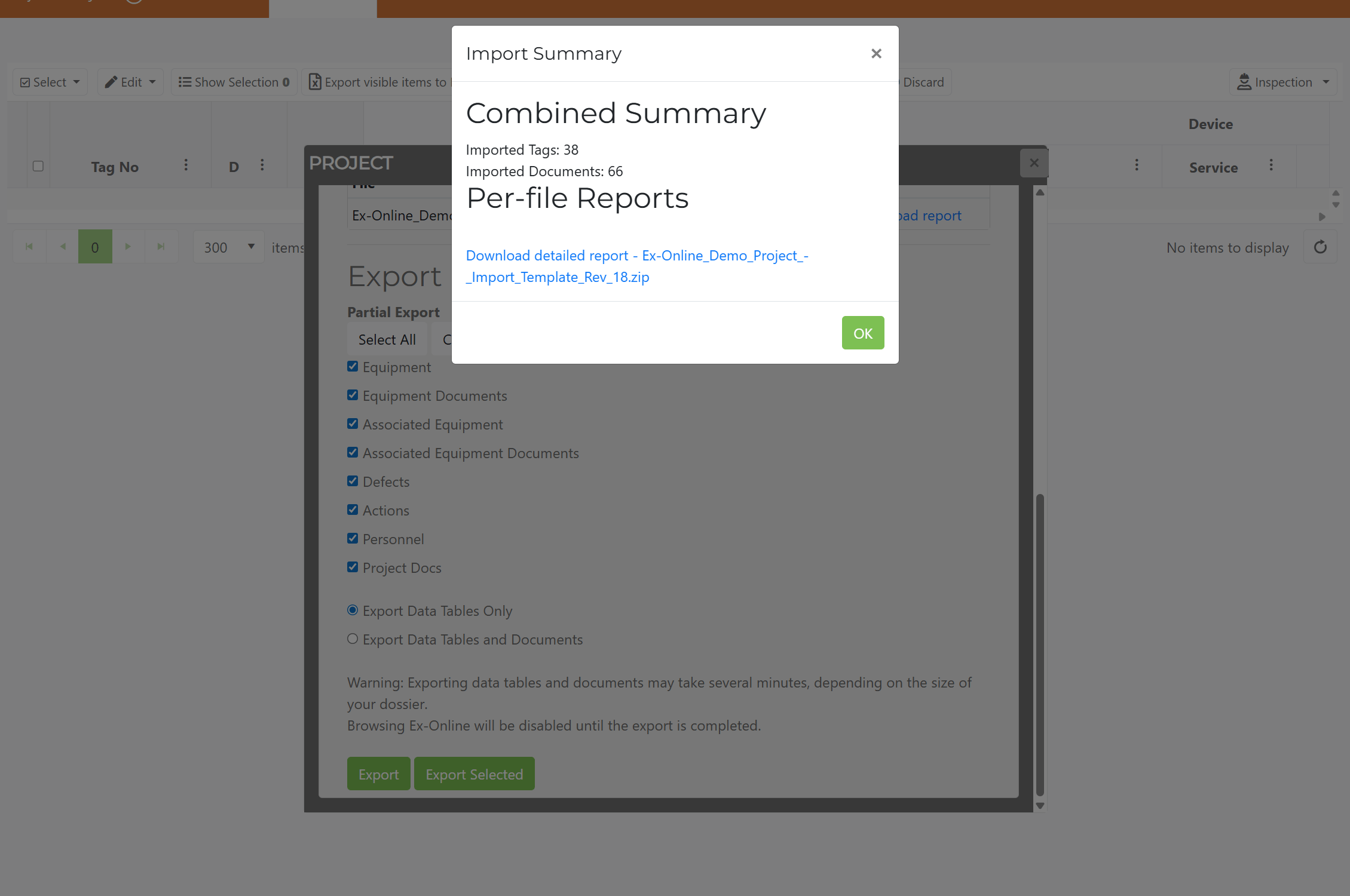Close the Import Summary dialog with X
This screenshot has width=1350, height=896.
tap(876, 54)
